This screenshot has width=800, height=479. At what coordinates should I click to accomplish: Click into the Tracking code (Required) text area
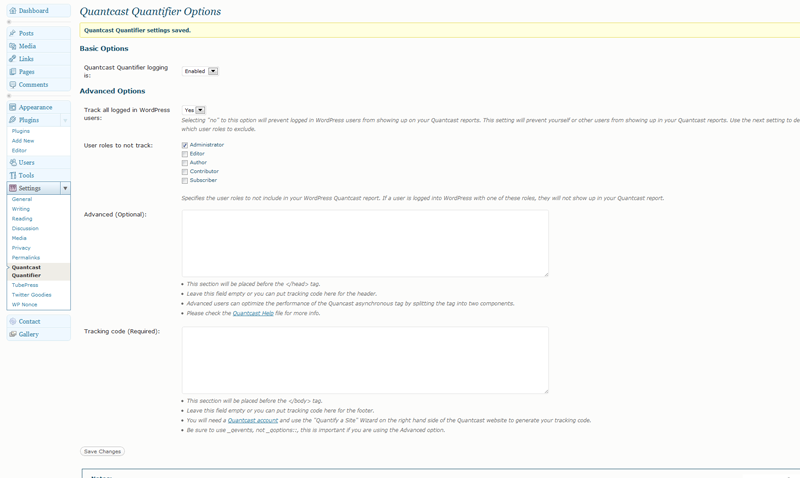pyautogui.click(x=365, y=360)
